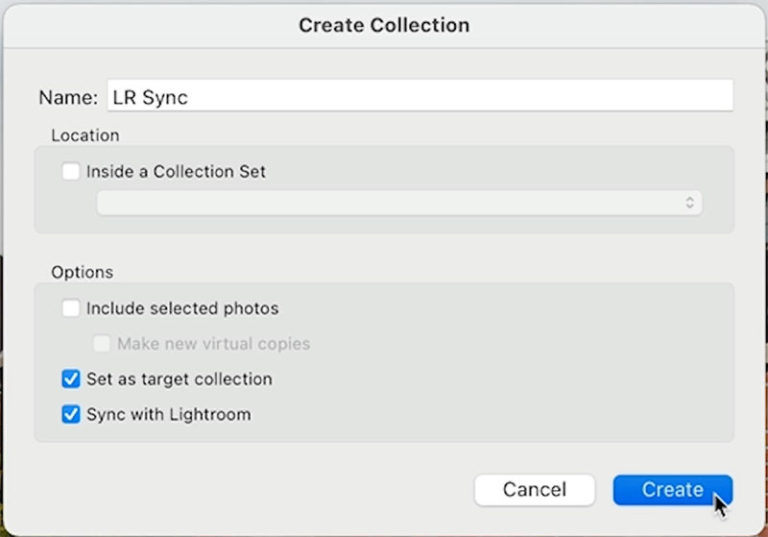Click the Include selected photos label text
Screen dimensions: 768x537
(x=182, y=309)
